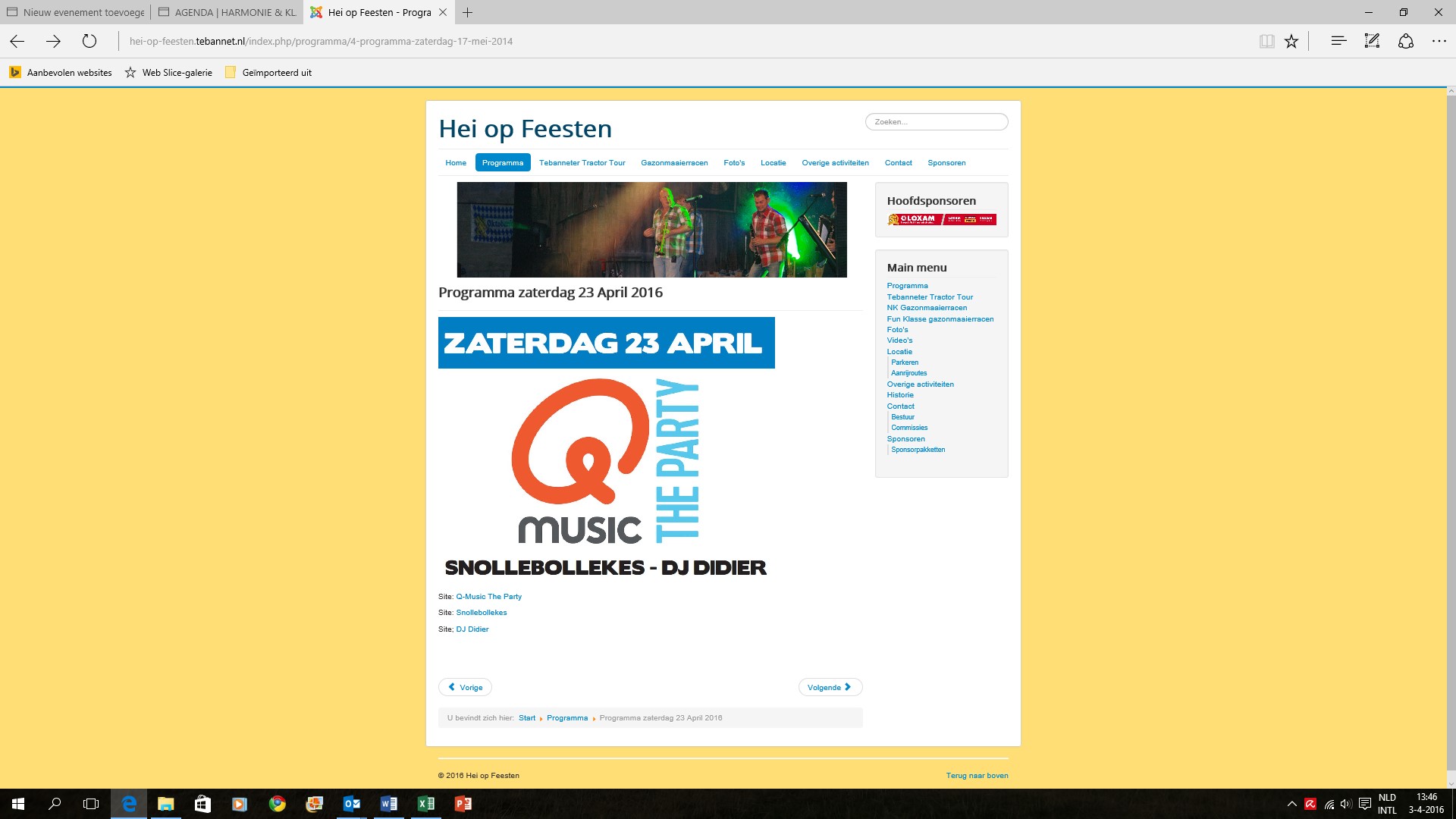Open Video's sidebar link

[899, 340]
